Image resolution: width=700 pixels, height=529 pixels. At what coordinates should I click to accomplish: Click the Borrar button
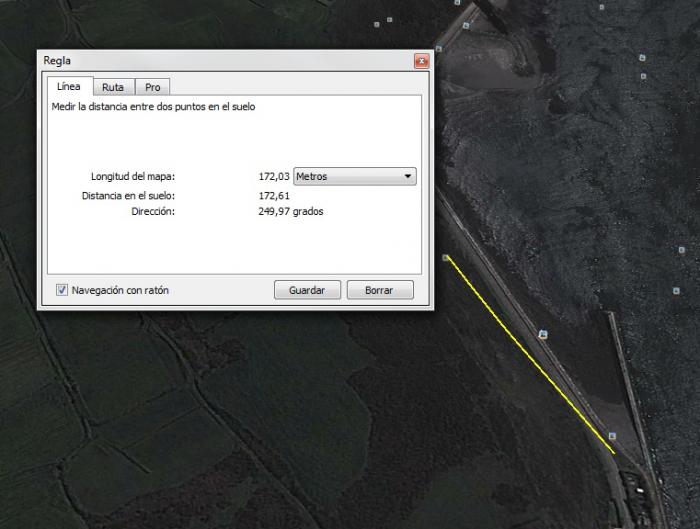click(380, 290)
